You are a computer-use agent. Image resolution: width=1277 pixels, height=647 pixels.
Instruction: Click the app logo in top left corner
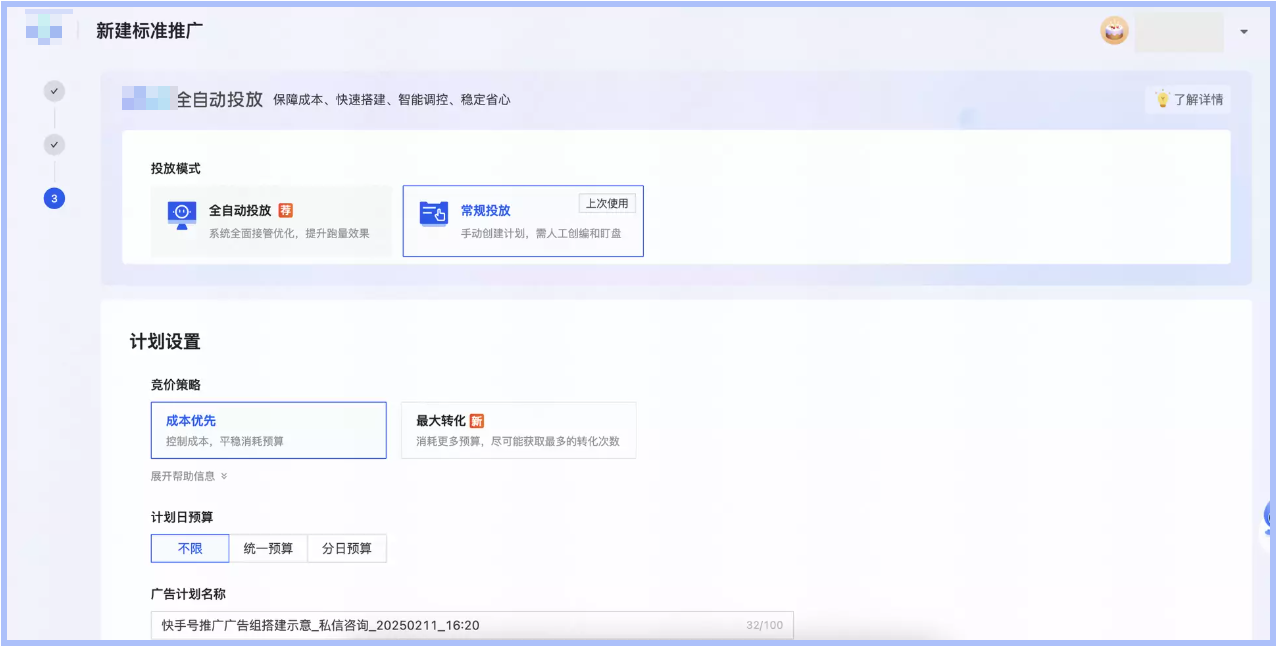pyautogui.click(x=42, y=29)
